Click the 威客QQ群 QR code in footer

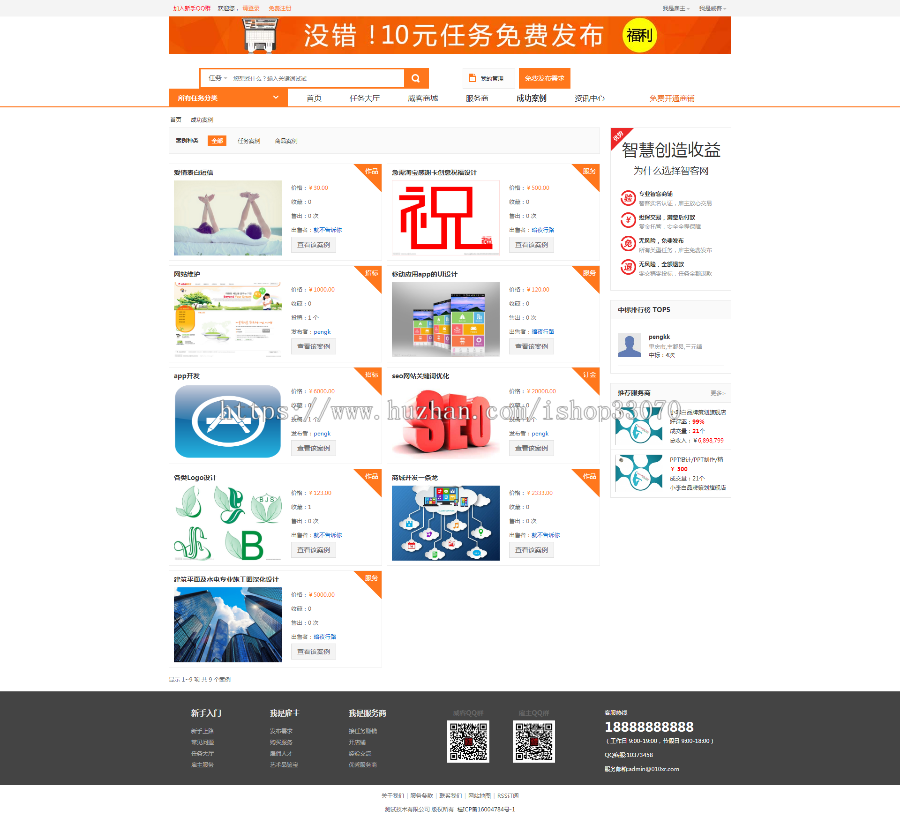pos(467,741)
